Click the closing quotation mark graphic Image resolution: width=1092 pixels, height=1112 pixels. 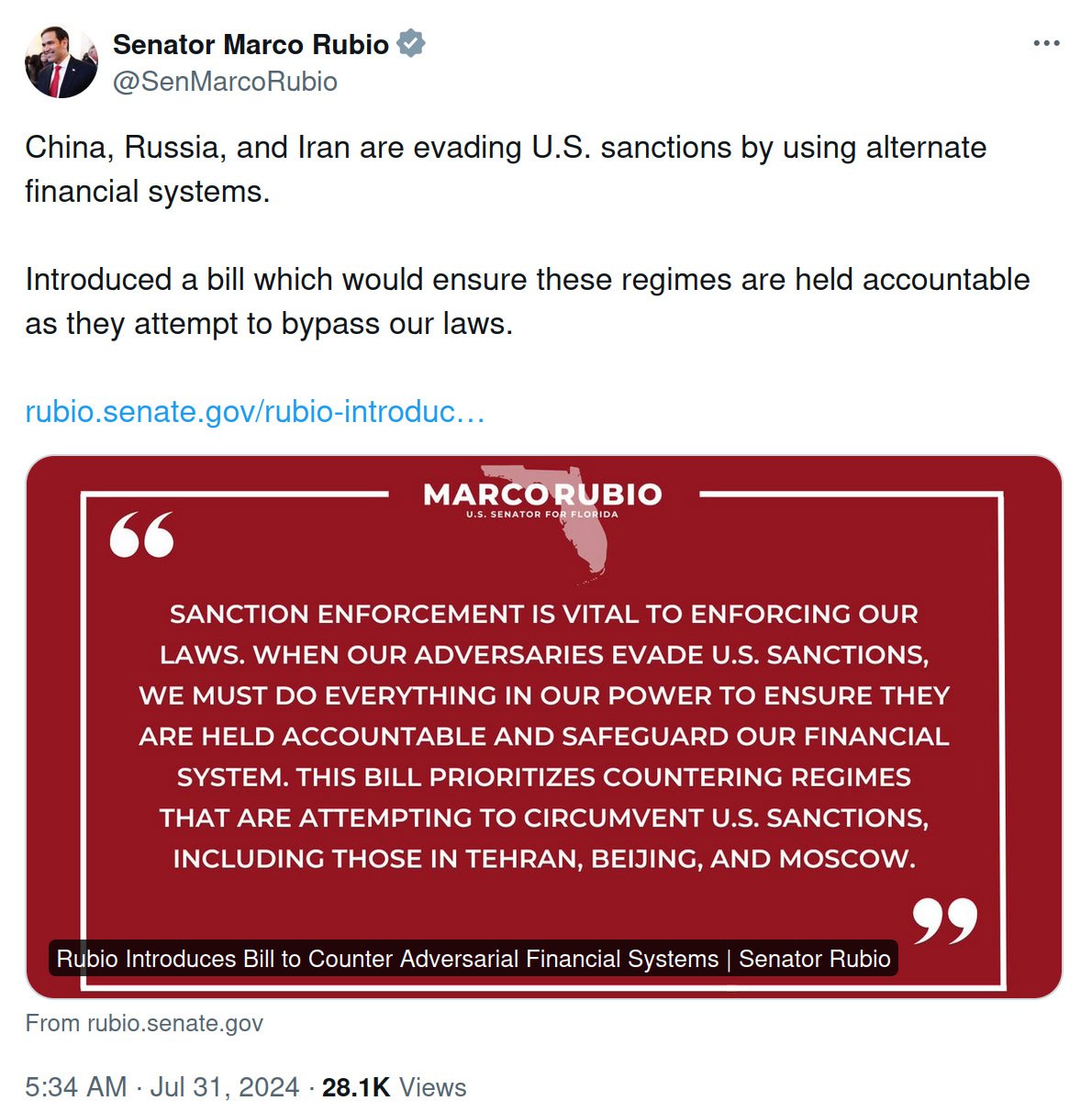pos(945,921)
